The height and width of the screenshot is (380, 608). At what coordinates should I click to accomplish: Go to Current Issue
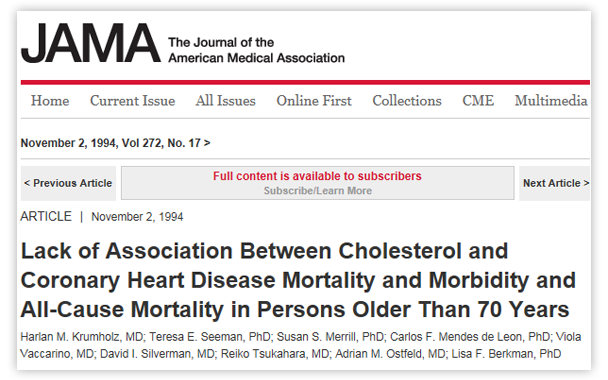tap(133, 101)
